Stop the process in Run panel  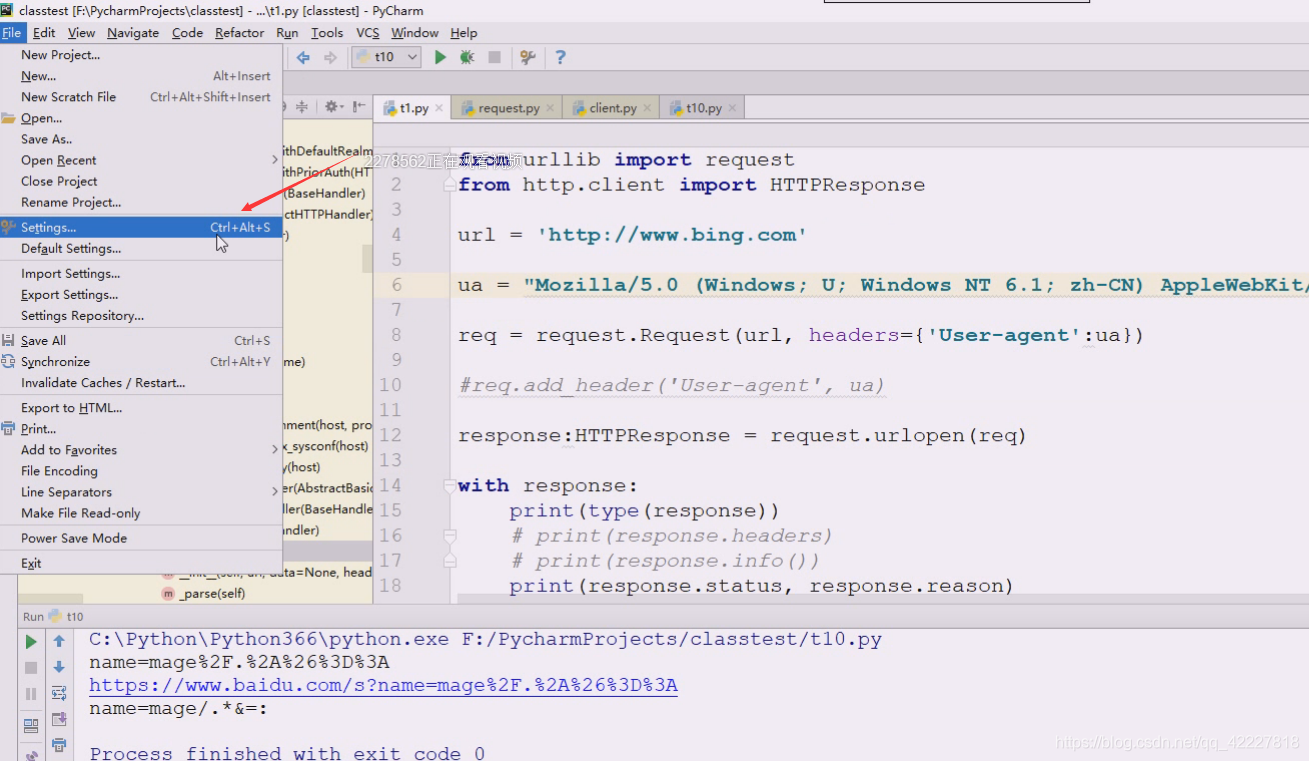(31, 668)
